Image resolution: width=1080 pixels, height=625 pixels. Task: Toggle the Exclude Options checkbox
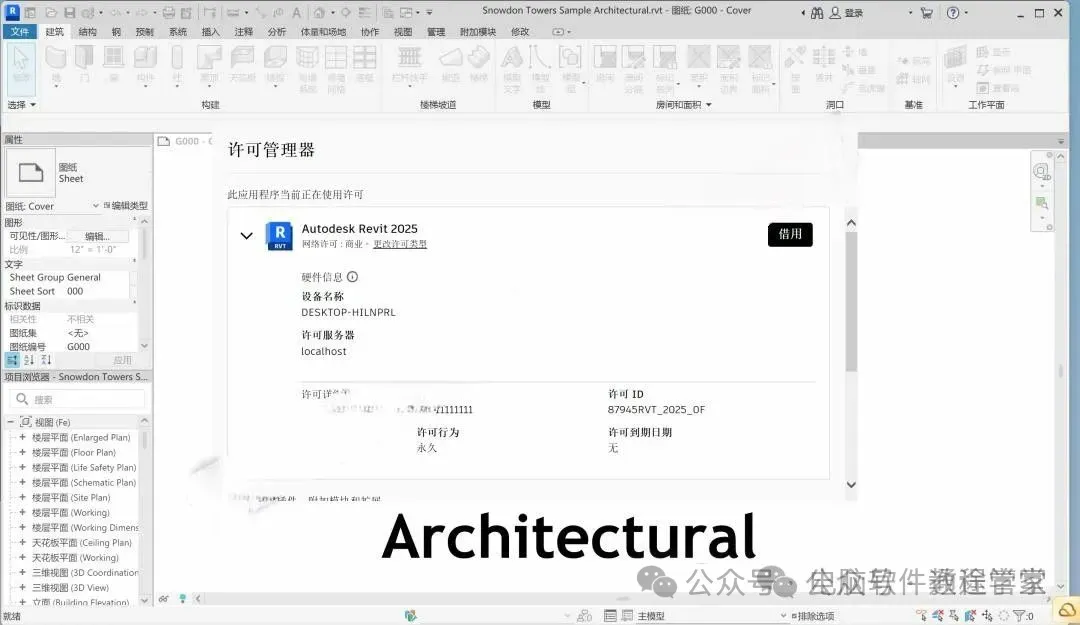794,616
